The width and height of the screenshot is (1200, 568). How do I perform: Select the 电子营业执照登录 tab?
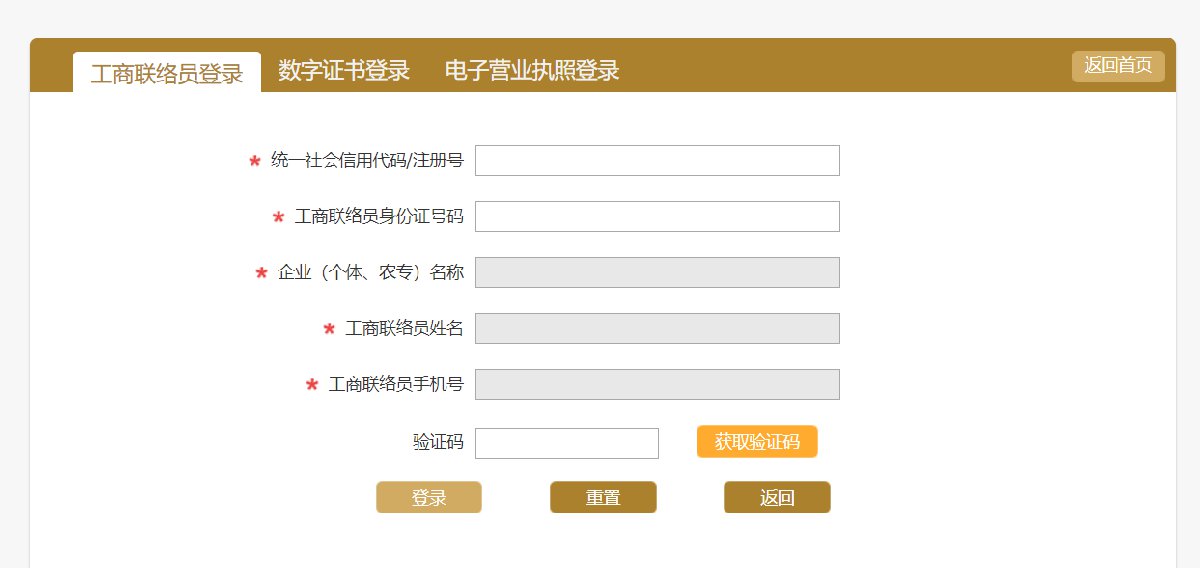click(532, 71)
